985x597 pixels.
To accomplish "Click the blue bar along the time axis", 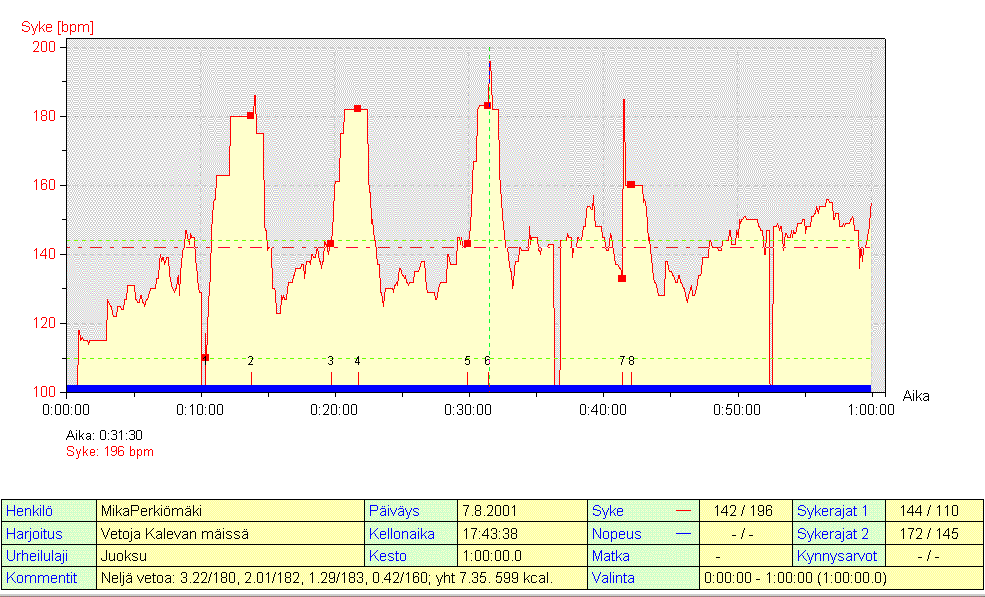I will click(x=468, y=388).
